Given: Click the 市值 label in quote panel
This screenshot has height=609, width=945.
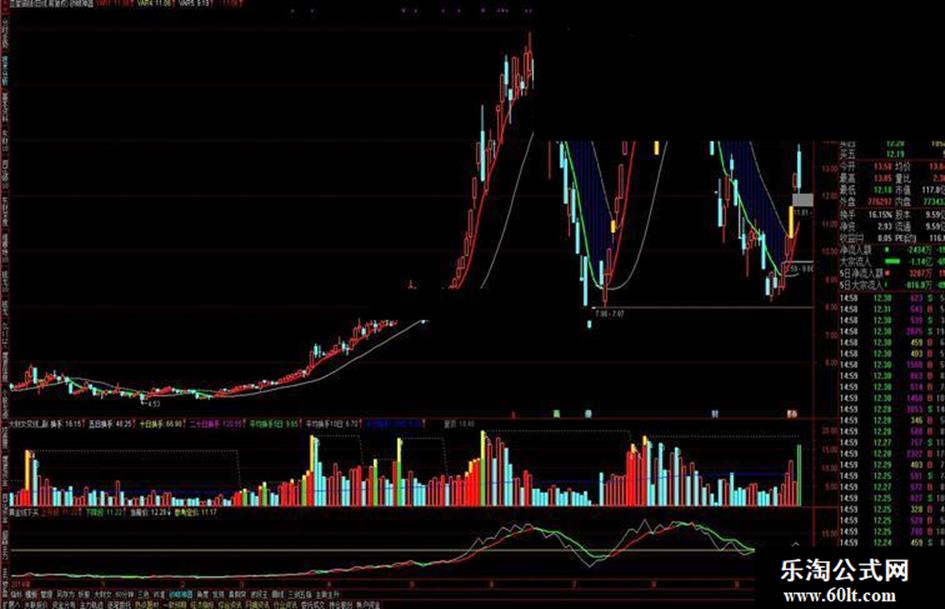Looking at the screenshot, I should coord(903,190).
